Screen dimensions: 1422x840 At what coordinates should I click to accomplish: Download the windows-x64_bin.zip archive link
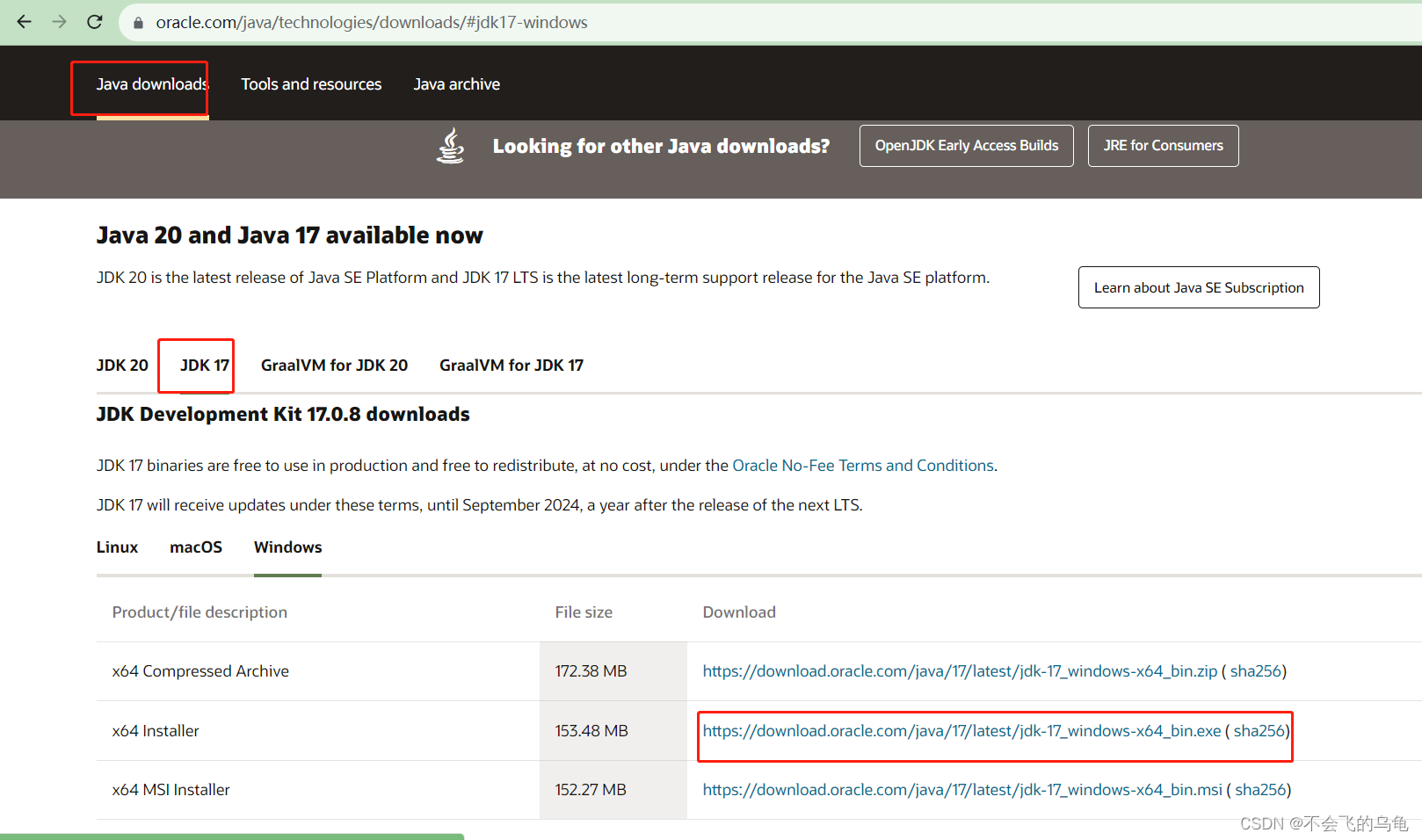pos(960,671)
